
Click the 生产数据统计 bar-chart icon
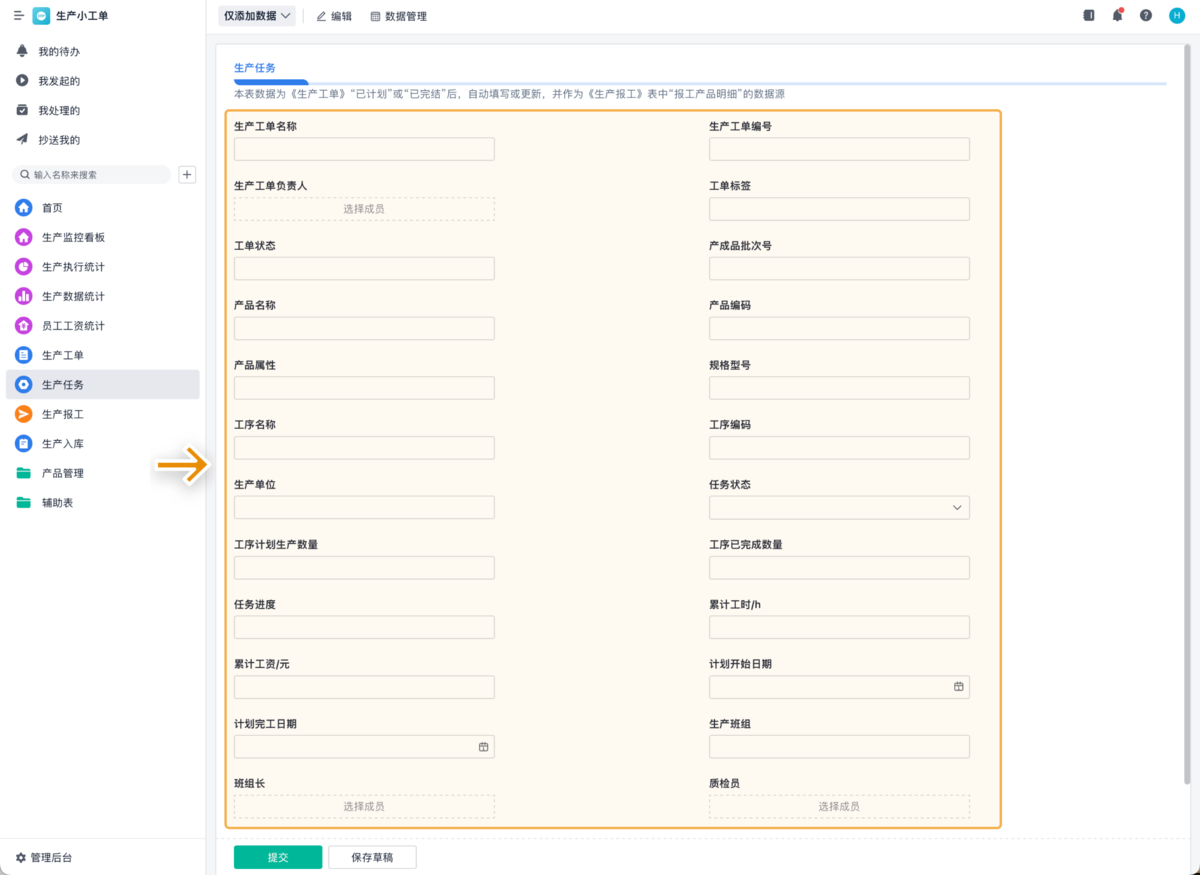(24, 296)
